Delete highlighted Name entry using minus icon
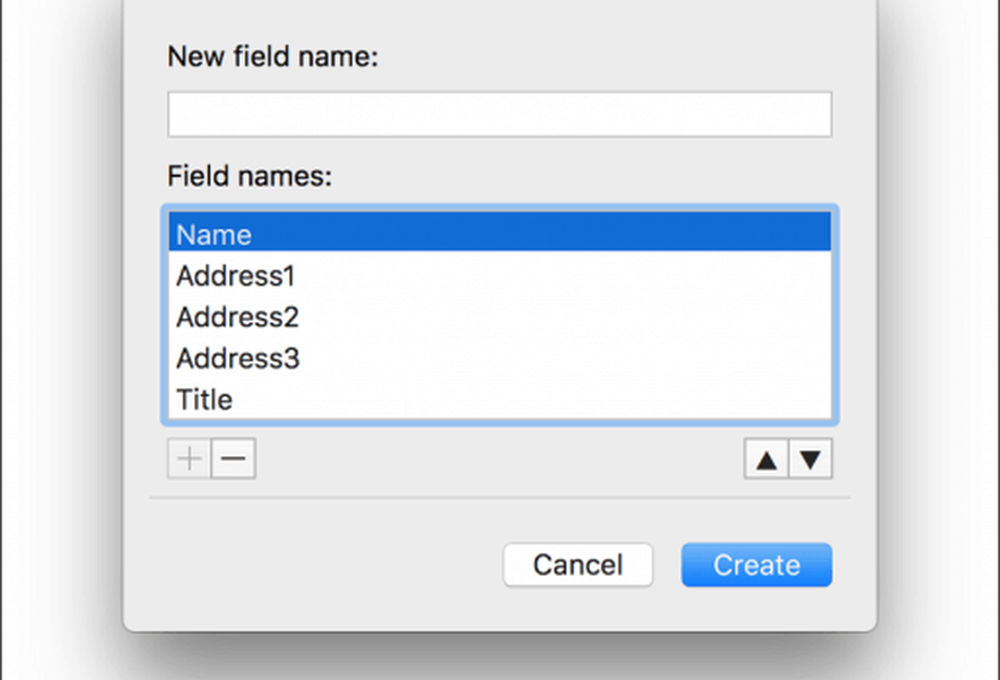The height and width of the screenshot is (680, 1000). point(233,460)
